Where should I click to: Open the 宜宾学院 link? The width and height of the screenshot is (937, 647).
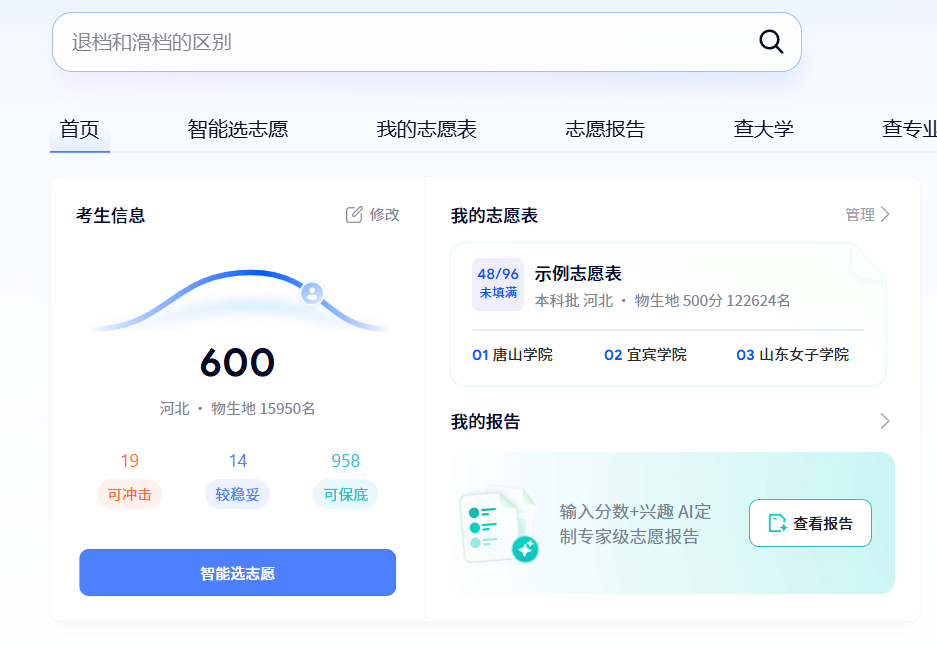(x=655, y=355)
